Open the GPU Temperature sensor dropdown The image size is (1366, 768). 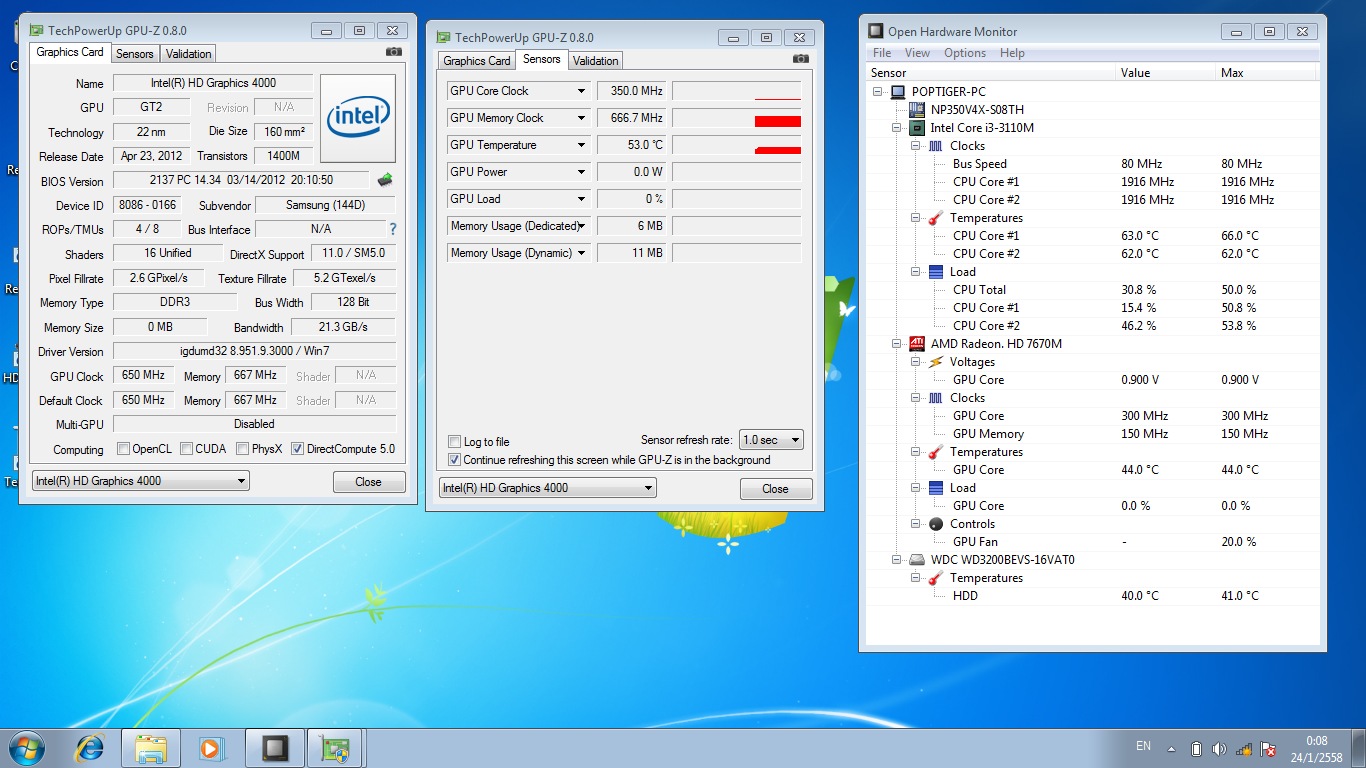pos(581,145)
